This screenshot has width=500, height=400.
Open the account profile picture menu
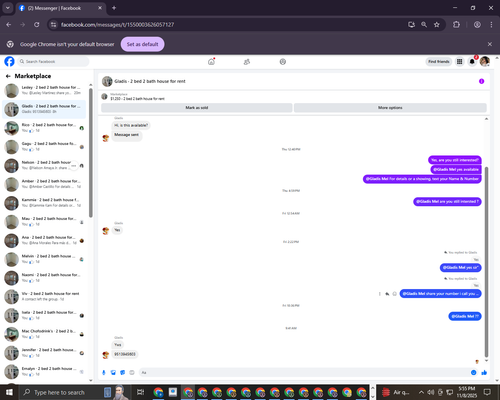485,62
